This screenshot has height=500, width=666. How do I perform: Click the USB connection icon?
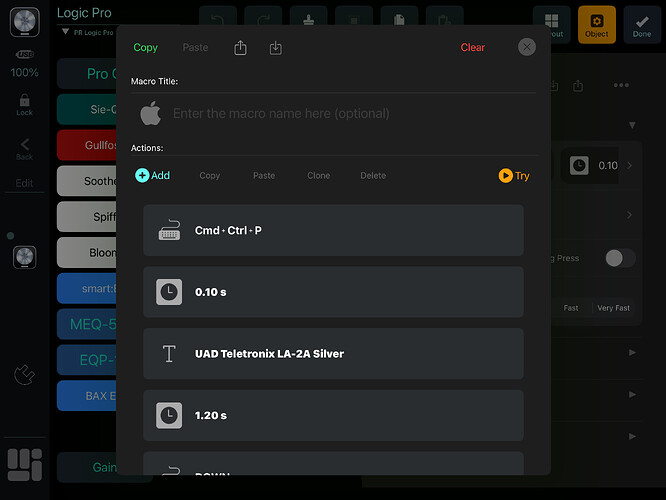tap(25, 54)
